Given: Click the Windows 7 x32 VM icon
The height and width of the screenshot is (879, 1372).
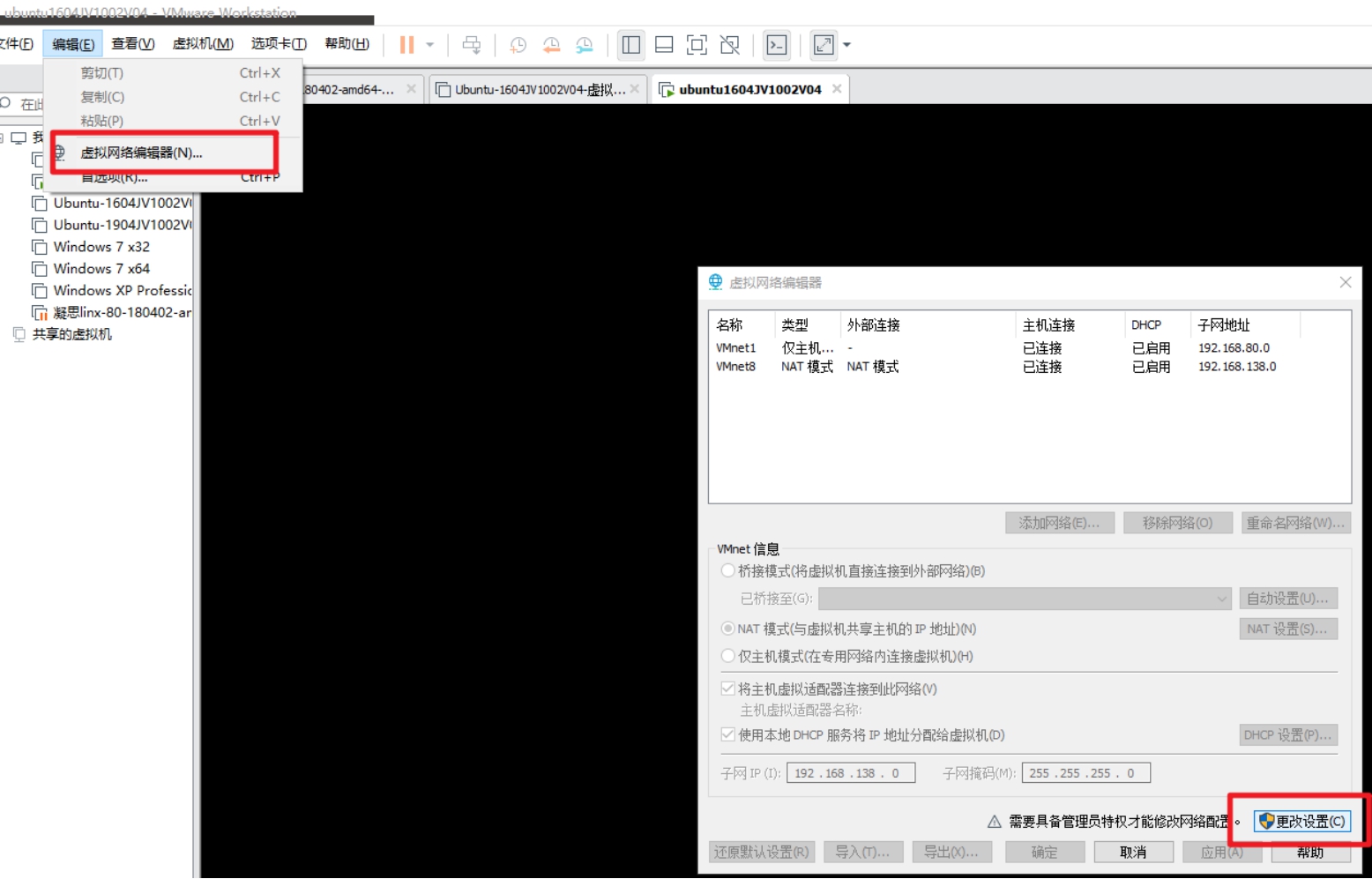Looking at the screenshot, I should 40,247.
